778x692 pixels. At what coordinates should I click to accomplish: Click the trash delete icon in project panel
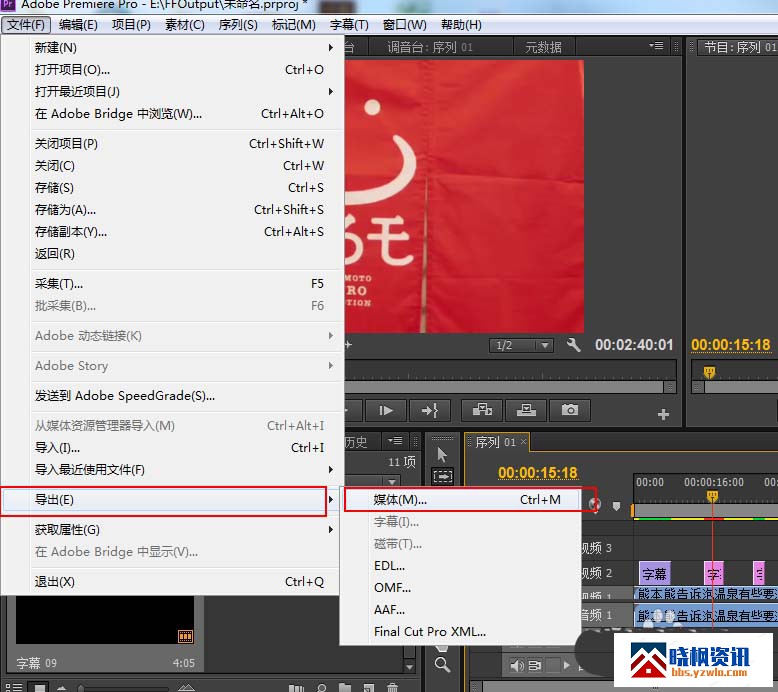point(392,688)
